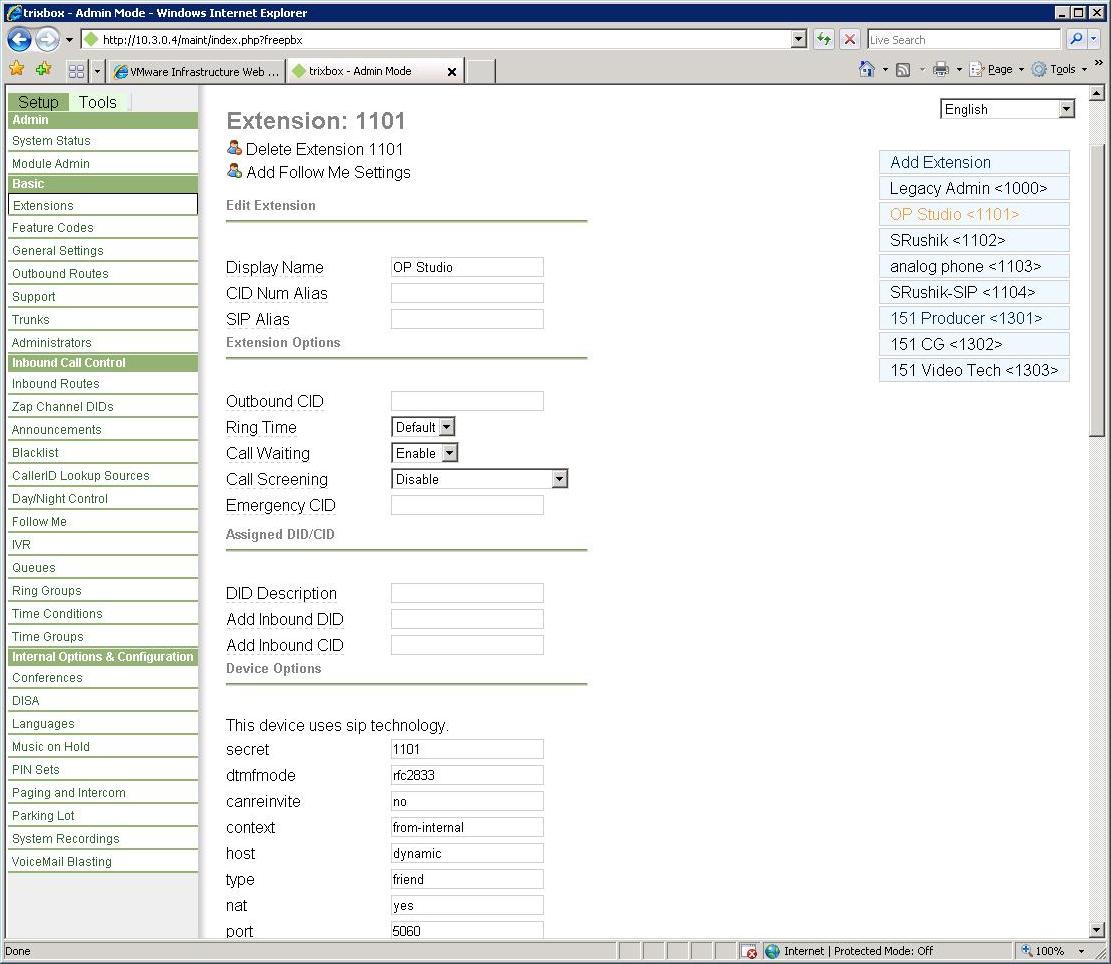Open the zoom level dropdown arrow

pyautogui.click(x=1081, y=951)
